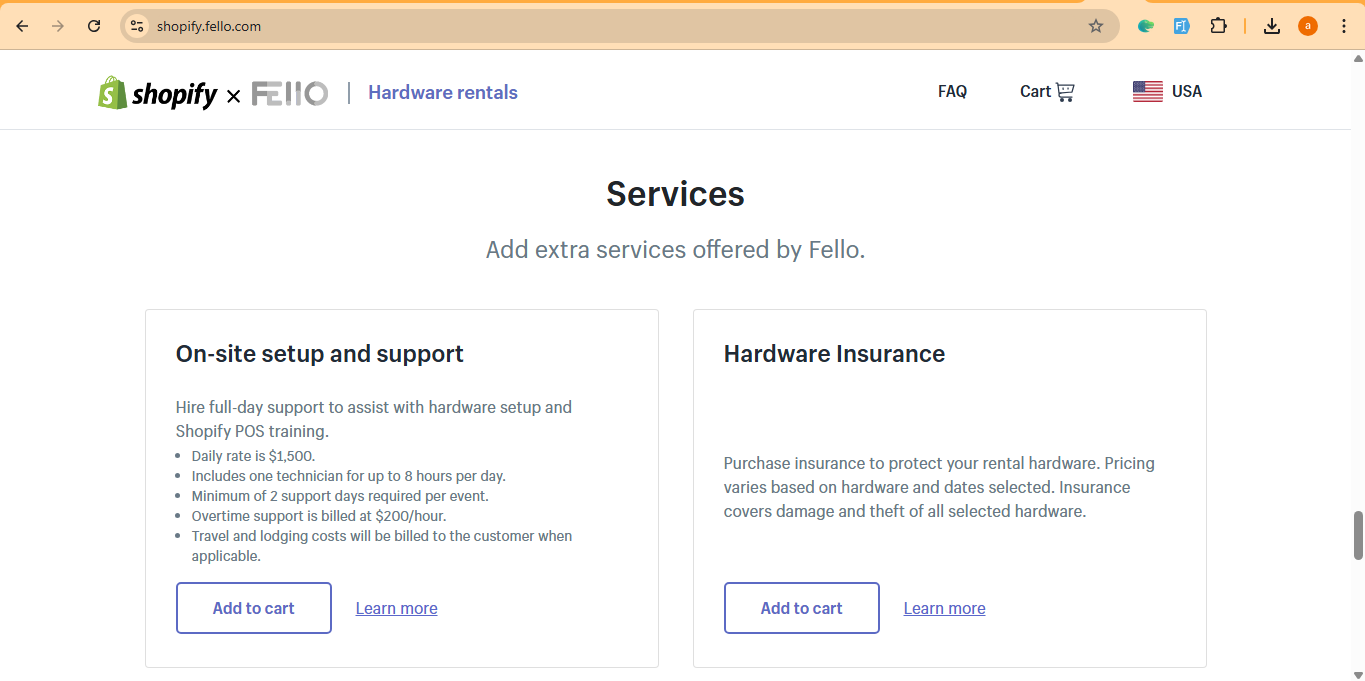Click the USA flag icon
Viewport: 1365px width, 681px height.
click(1147, 92)
